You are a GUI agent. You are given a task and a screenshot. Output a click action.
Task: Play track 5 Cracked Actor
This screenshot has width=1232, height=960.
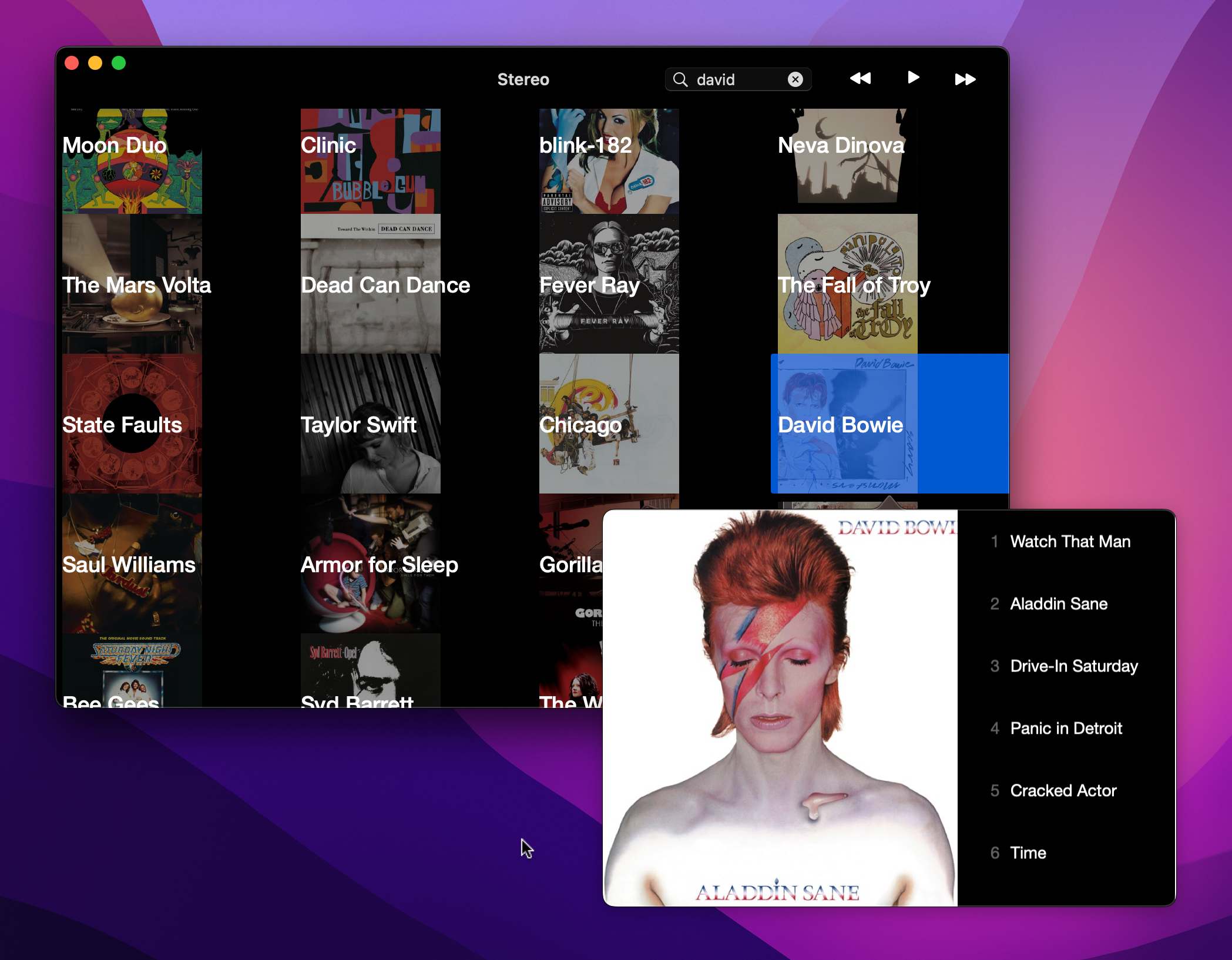(1066, 790)
